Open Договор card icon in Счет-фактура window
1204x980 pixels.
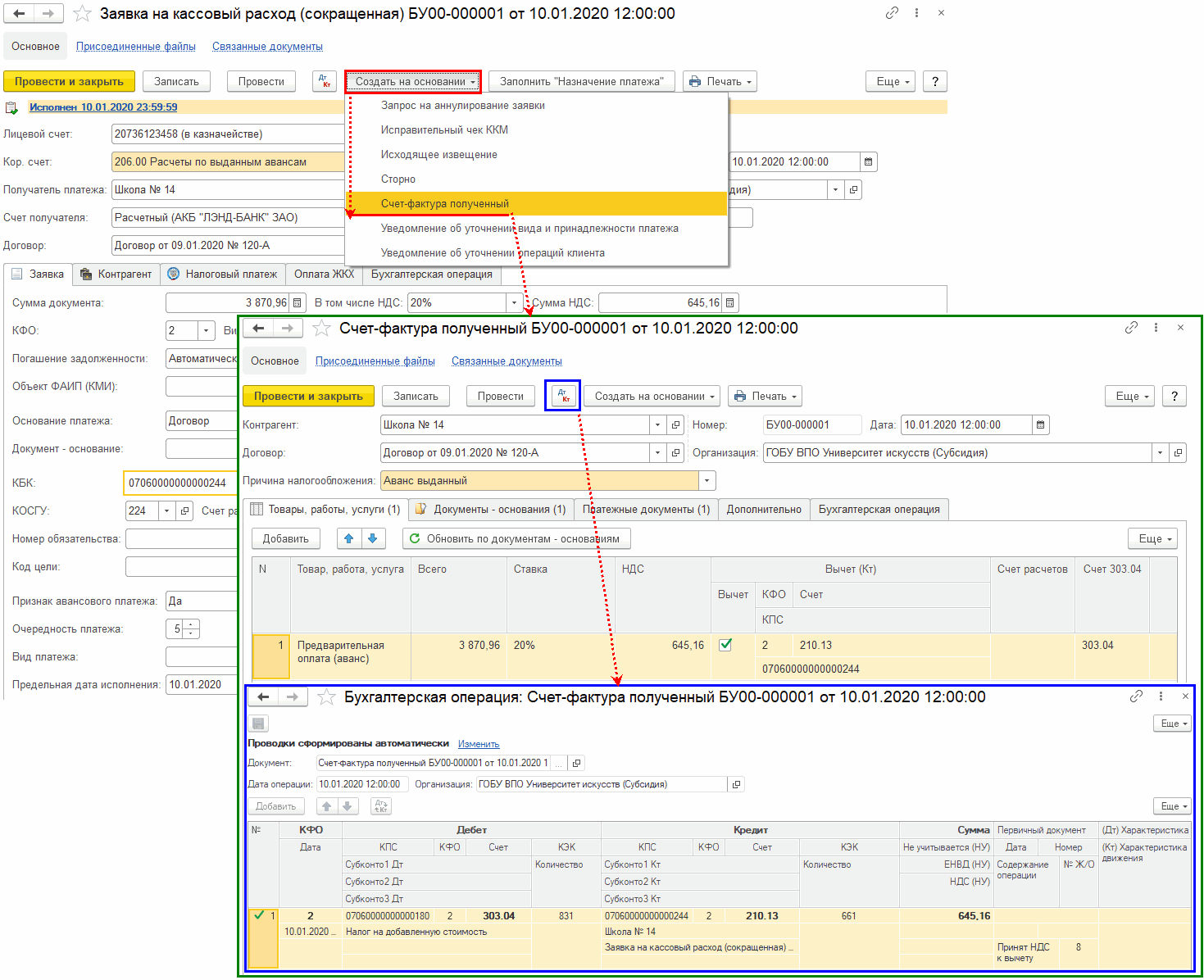coord(675,453)
